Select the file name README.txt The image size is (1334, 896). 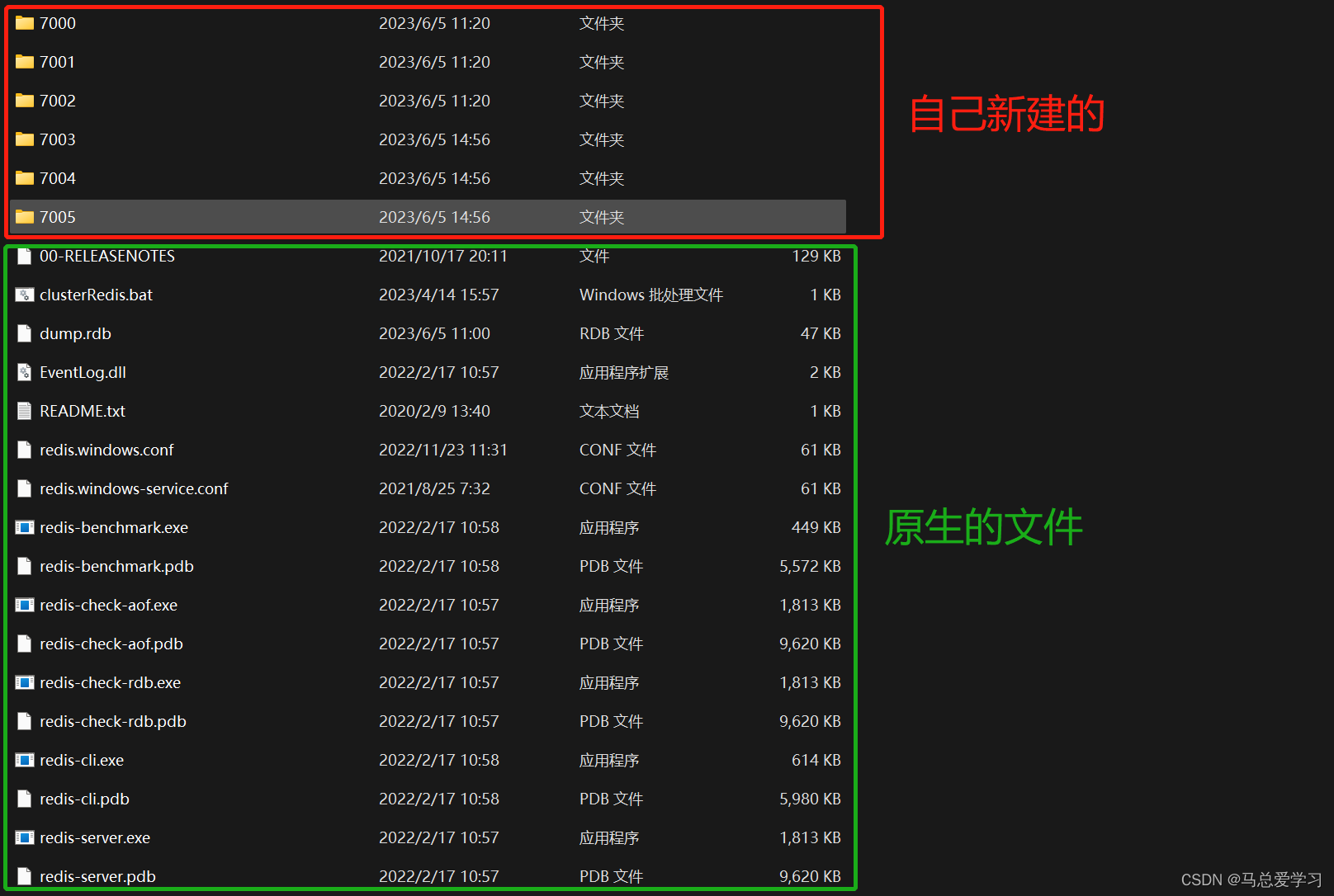tap(83, 411)
